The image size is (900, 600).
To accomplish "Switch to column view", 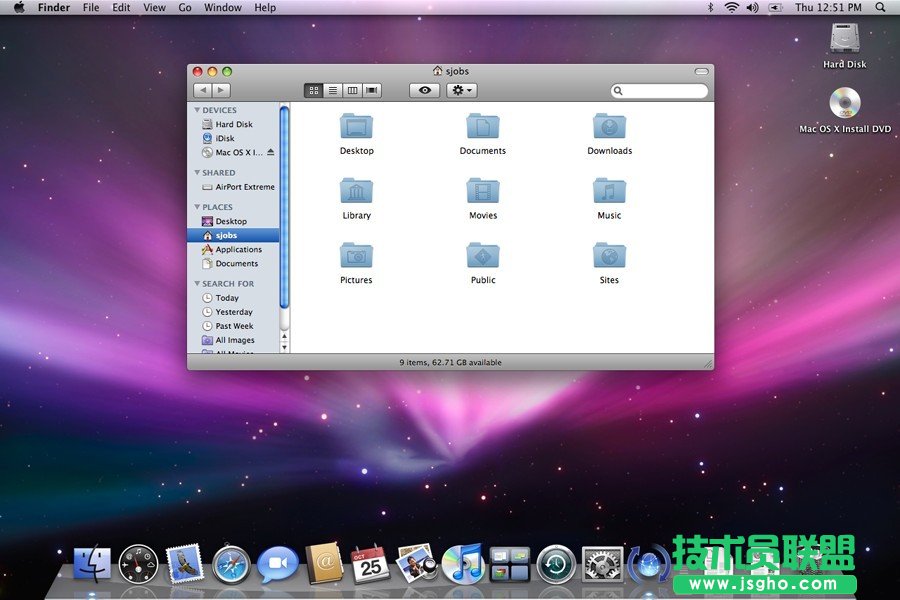I will [x=354, y=89].
